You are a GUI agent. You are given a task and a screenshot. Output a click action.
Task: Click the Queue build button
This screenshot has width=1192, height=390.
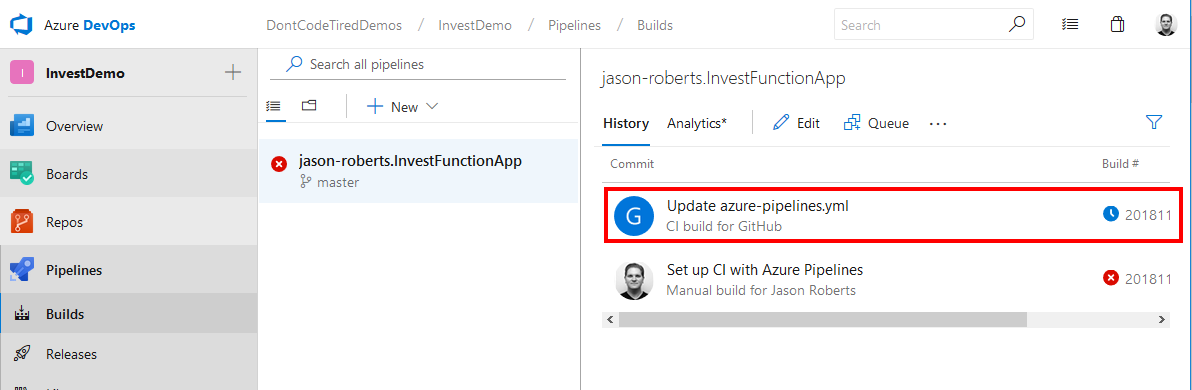[877, 123]
